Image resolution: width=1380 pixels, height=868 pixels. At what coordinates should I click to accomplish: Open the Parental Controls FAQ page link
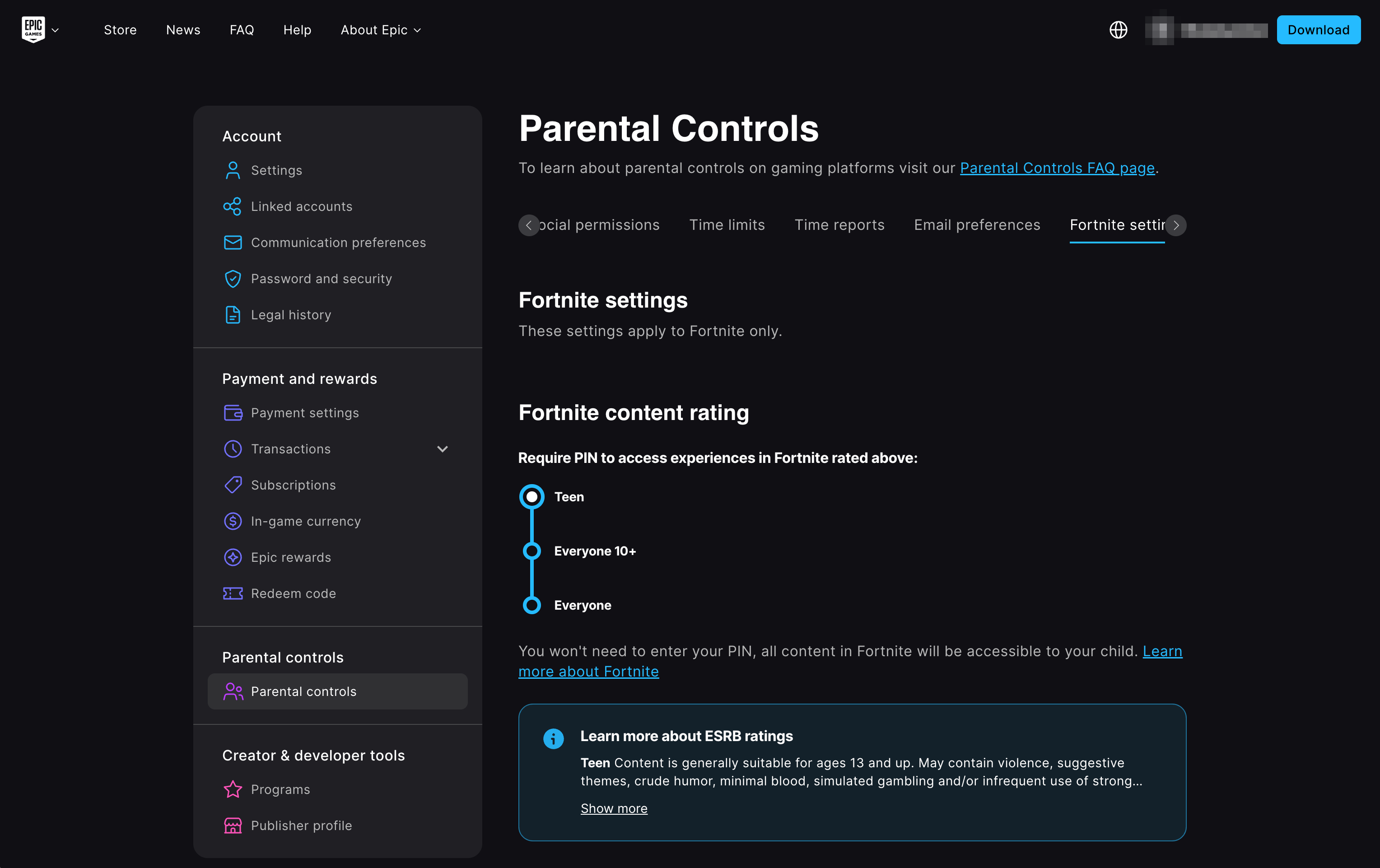(x=1057, y=168)
